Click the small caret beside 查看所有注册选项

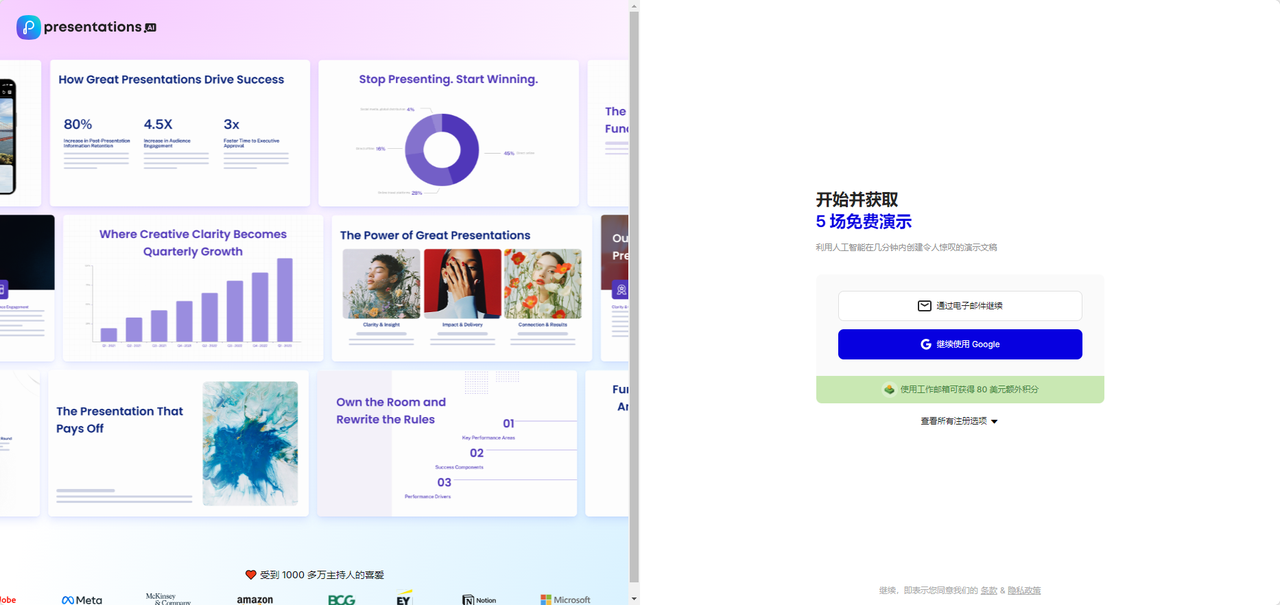[x=994, y=422]
